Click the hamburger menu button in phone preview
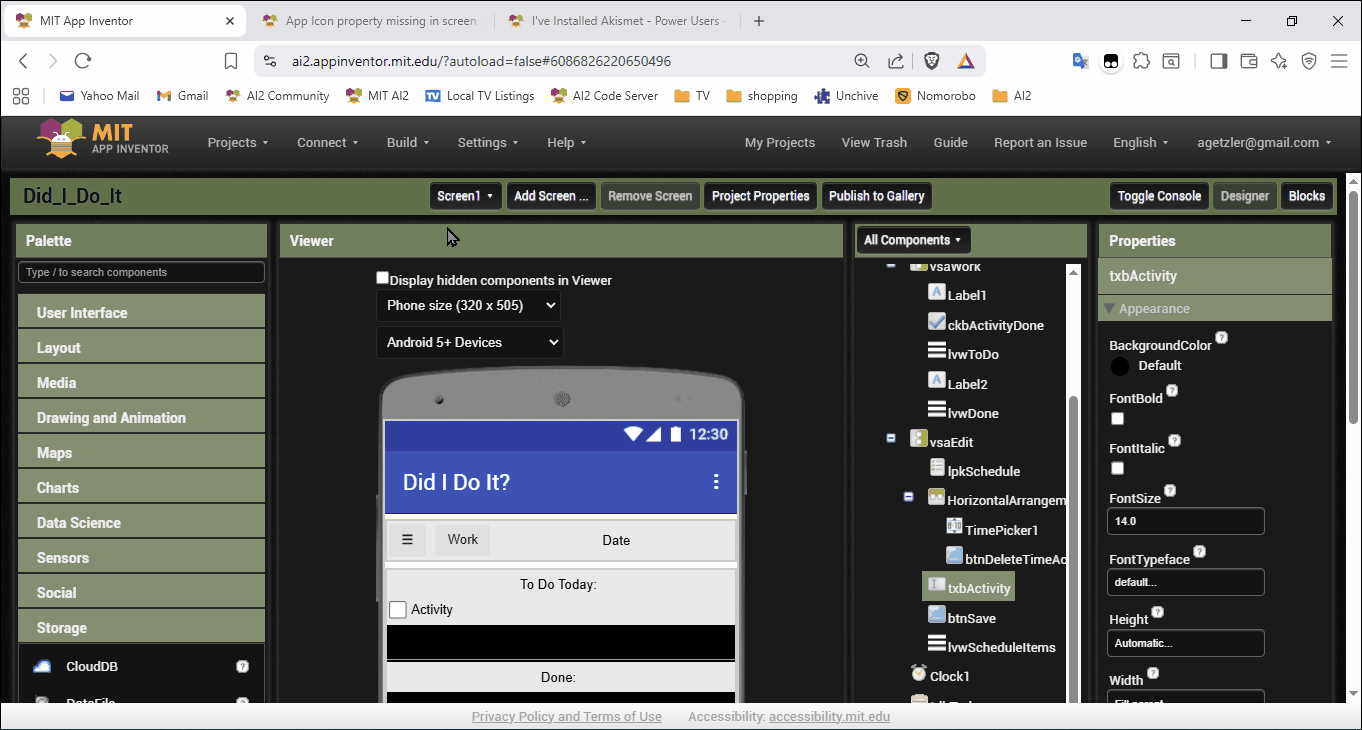The height and width of the screenshot is (730, 1362). 407,540
